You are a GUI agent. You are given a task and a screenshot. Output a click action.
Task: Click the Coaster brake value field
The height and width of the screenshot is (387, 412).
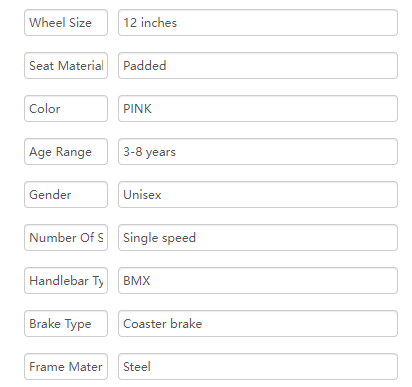258,324
